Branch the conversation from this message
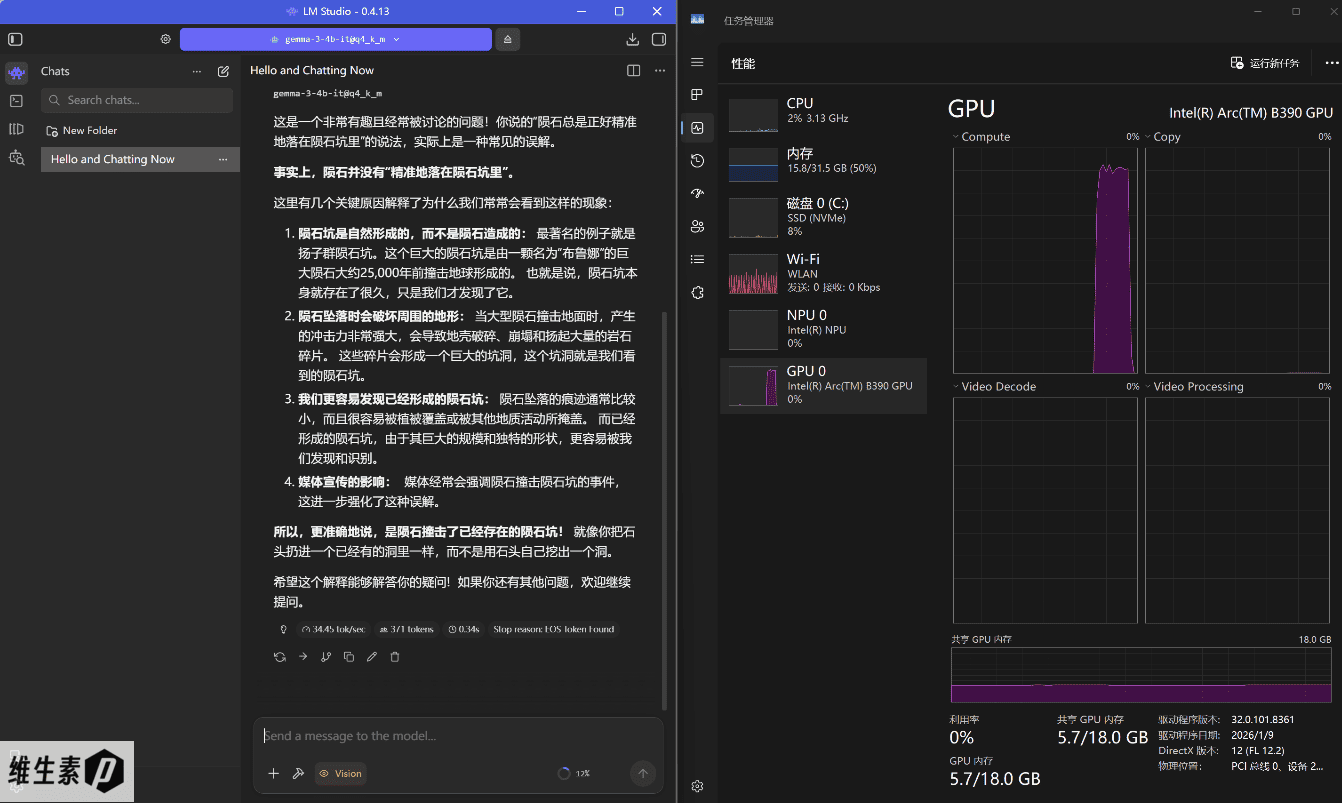The image size is (1342, 803). coord(326,657)
